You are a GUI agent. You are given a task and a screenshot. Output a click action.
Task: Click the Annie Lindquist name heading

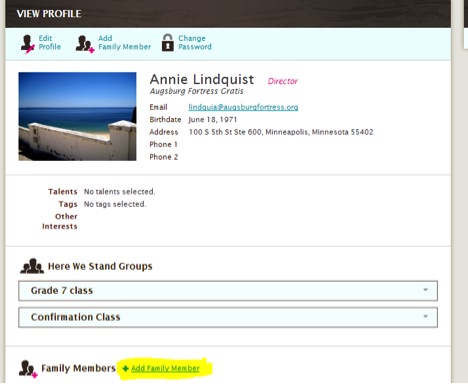click(202, 79)
